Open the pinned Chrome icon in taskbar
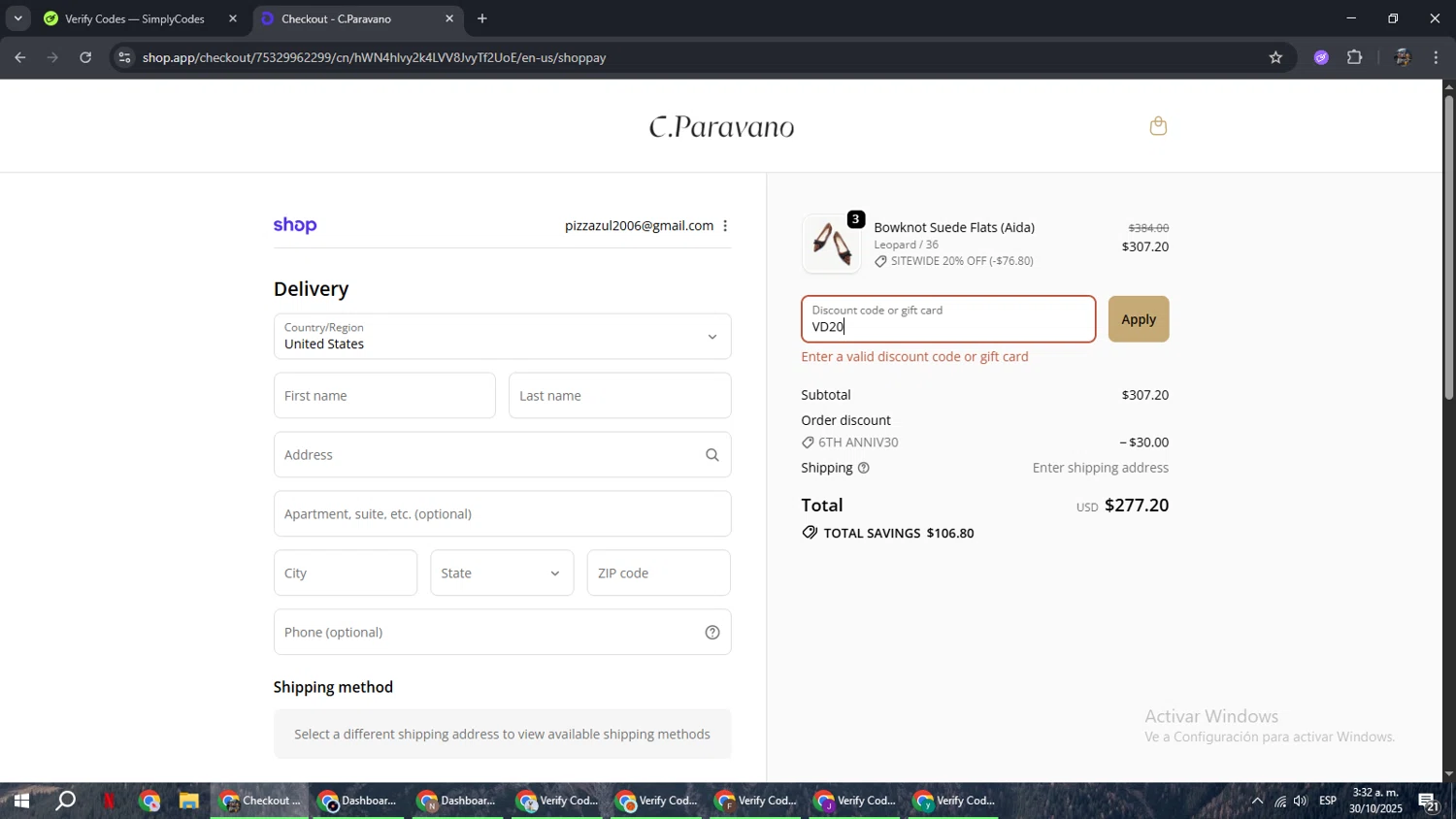The height and width of the screenshot is (819, 1456). [x=149, y=801]
